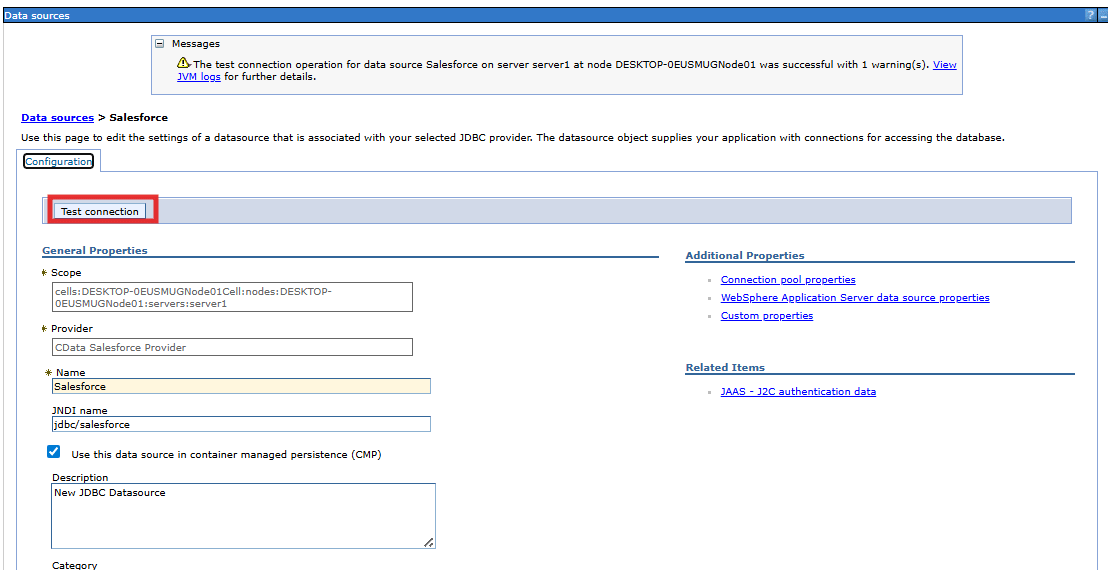Image resolution: width=1108 pixels, height=570 pixels.
Task: Open JAAS - J2C authentication data
Action: (x=797, y=392)
